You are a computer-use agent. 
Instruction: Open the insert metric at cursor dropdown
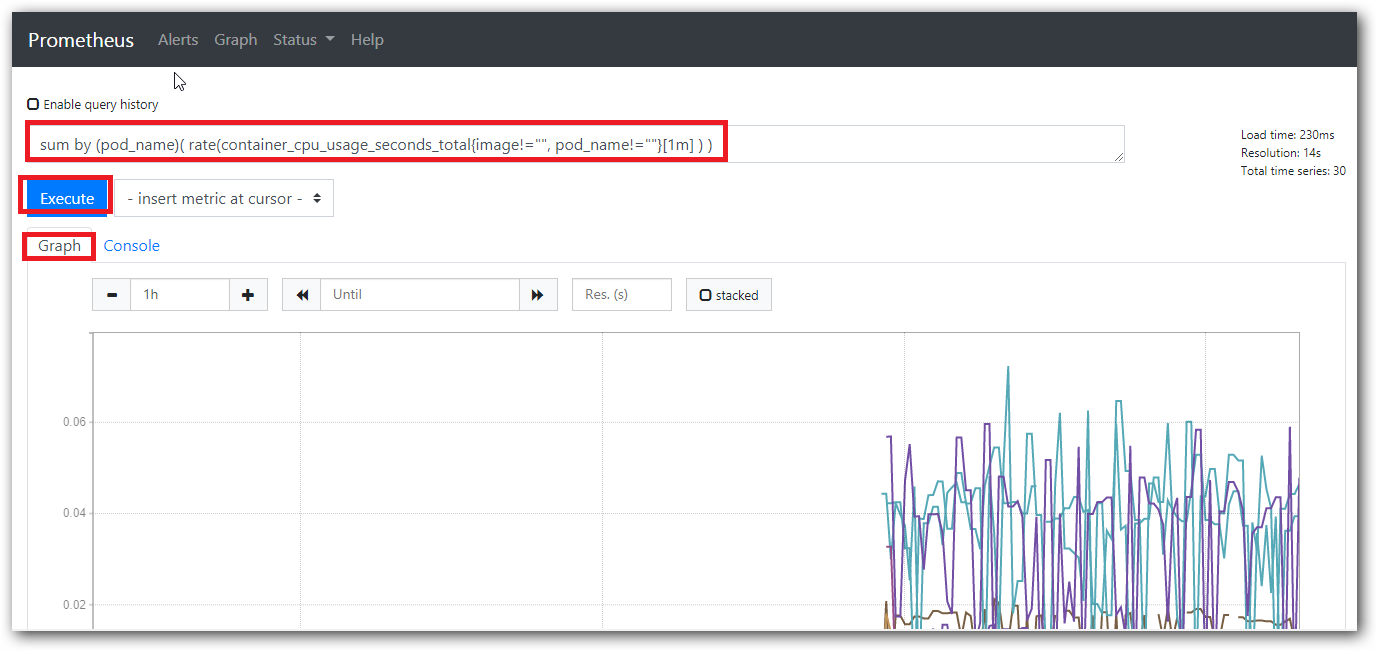(x=224, y=198)
